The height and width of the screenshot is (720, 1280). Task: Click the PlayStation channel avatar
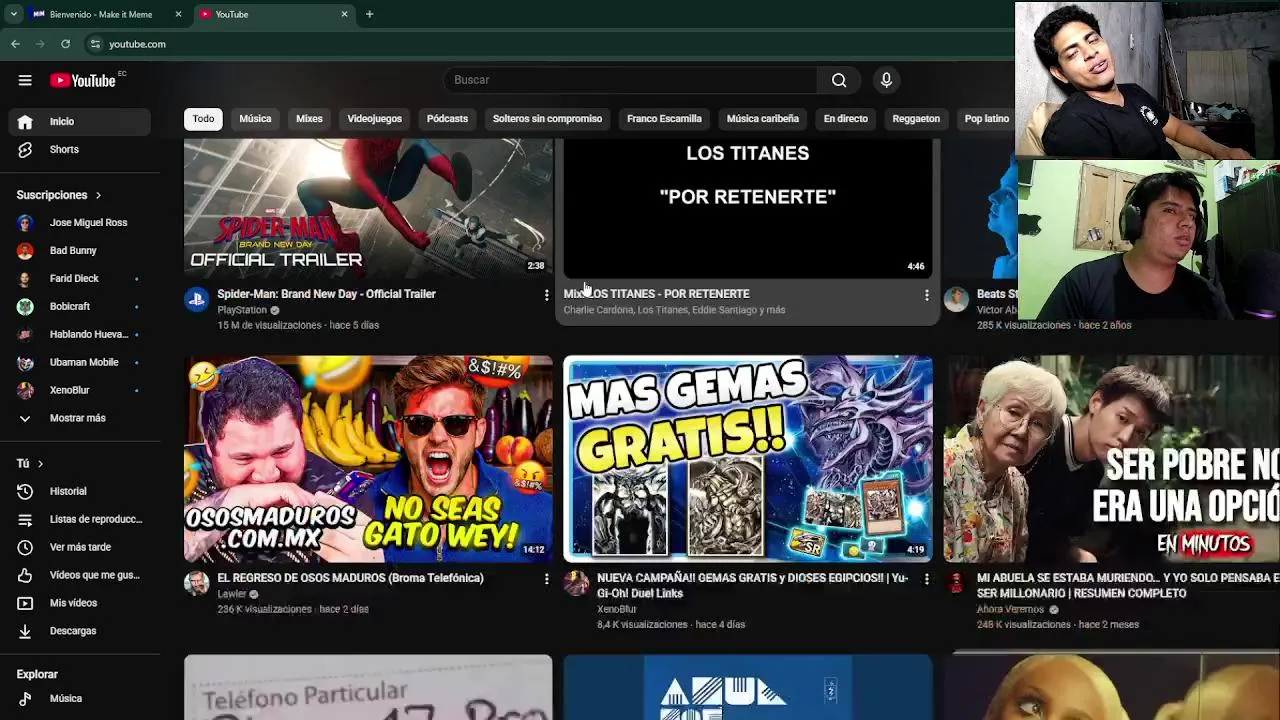197,299
